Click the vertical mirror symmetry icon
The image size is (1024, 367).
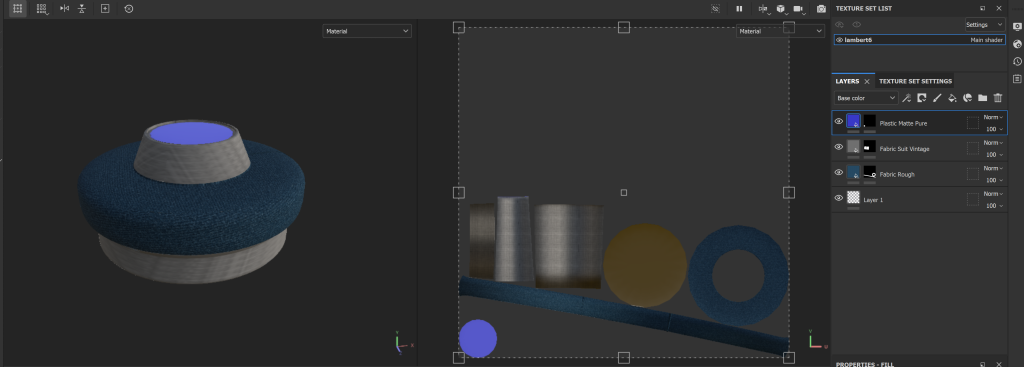tap(82, 8)
